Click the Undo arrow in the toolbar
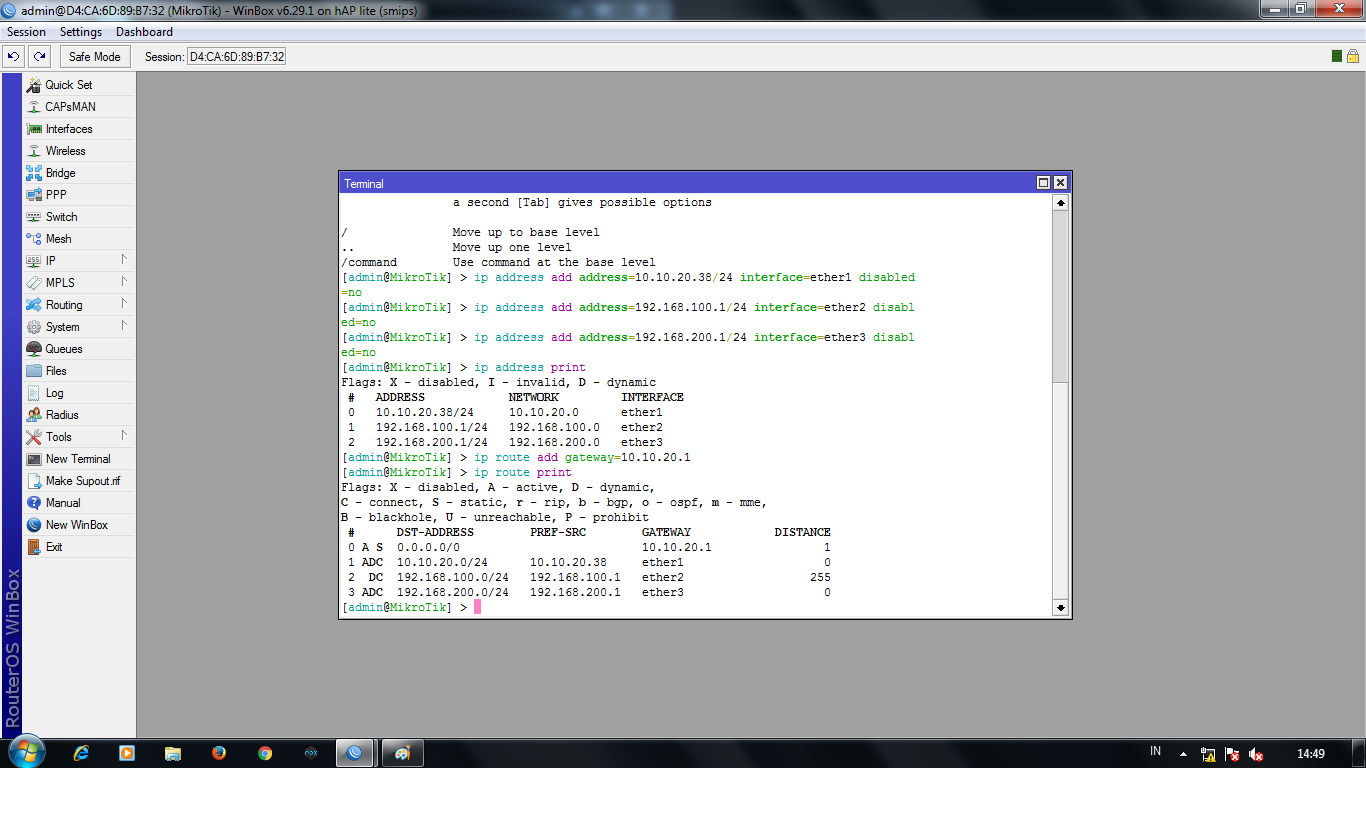This screenshot has height=818, width=1366. (x=14, y=57)
